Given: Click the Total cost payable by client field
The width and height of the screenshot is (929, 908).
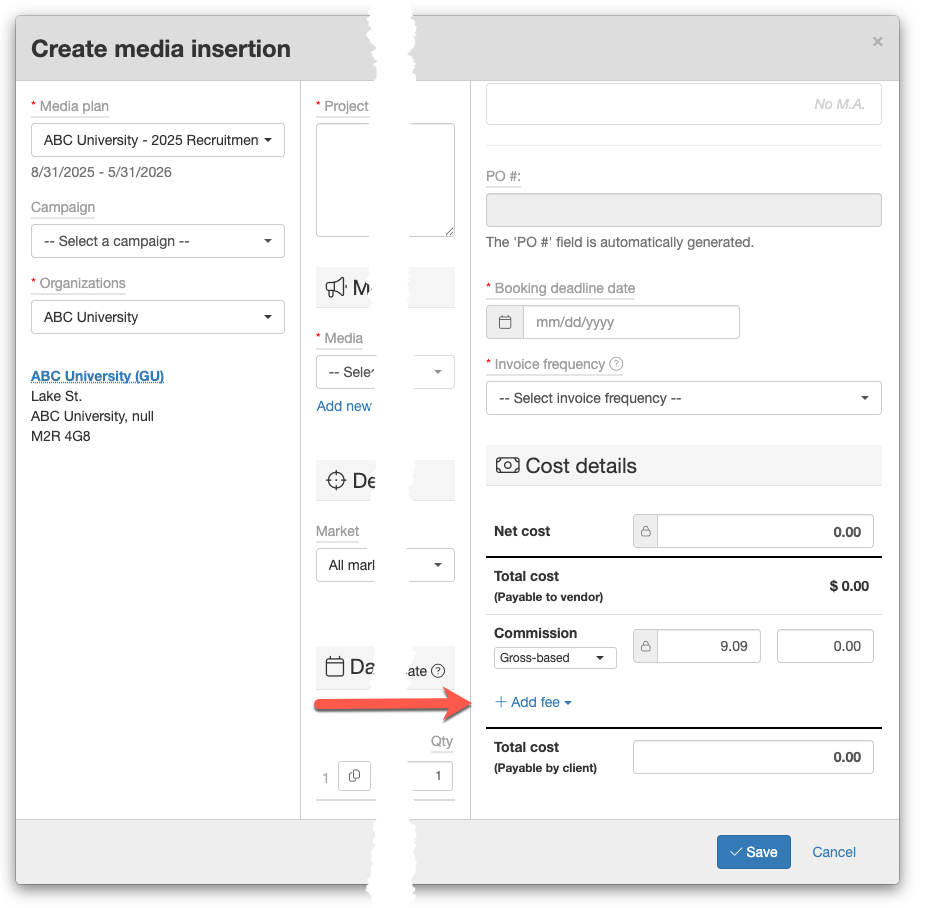Looking at the screenshot, I should click(752, 757).
